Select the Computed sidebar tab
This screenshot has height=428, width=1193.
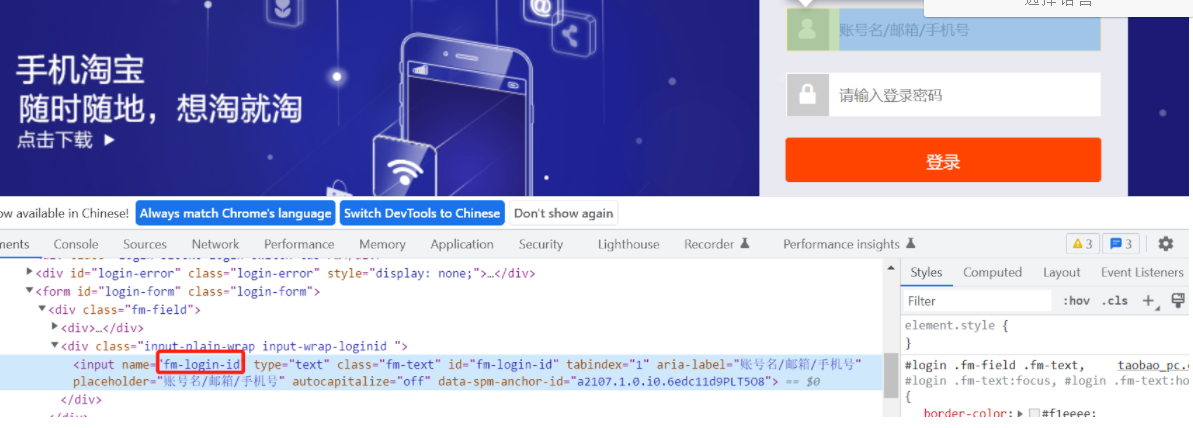tap(992, 272)
